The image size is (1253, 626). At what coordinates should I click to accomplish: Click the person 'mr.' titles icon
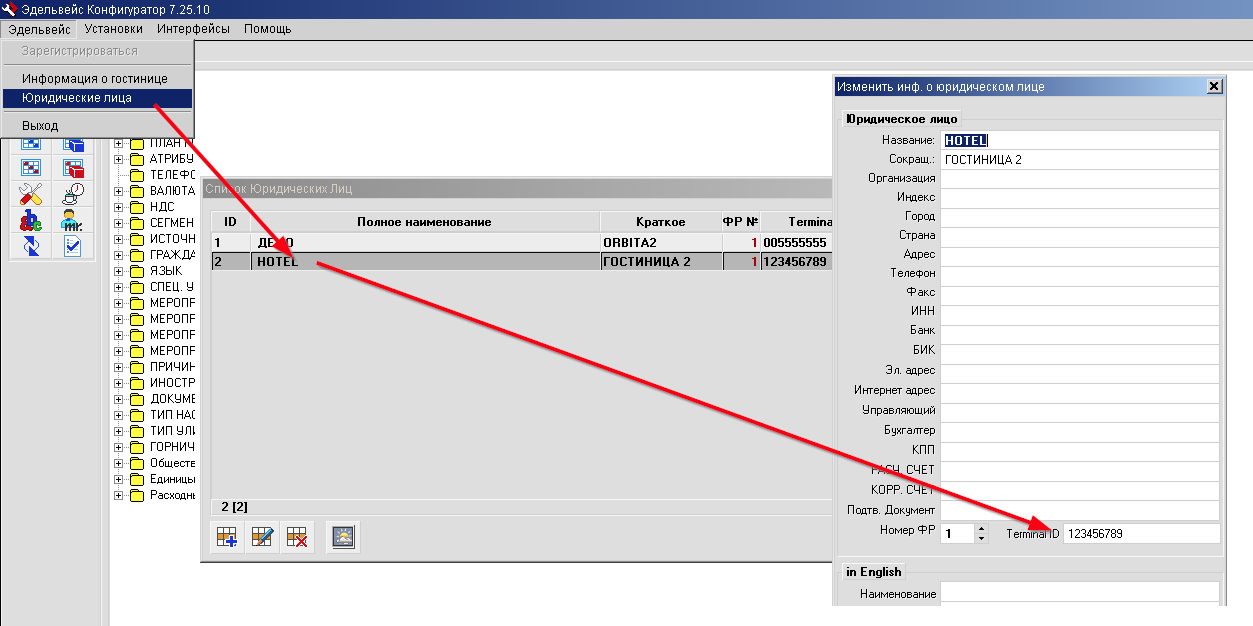73,219
